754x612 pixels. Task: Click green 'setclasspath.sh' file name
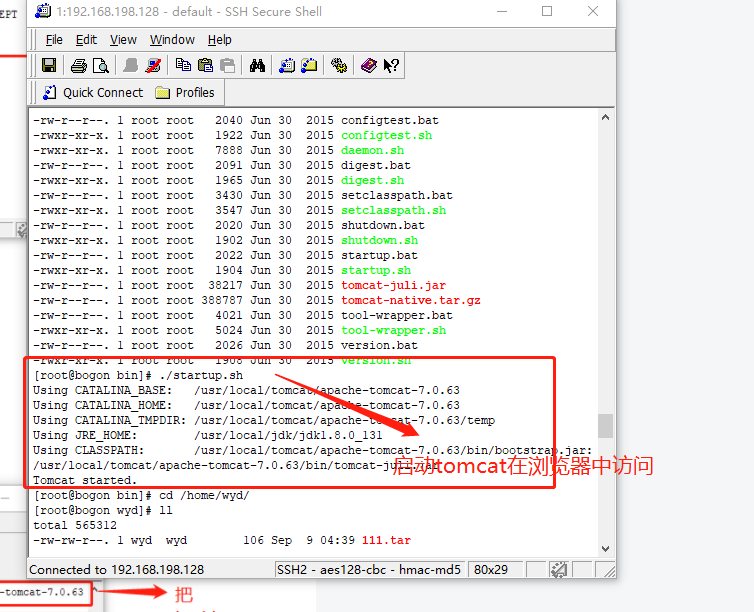pos(393,210)
